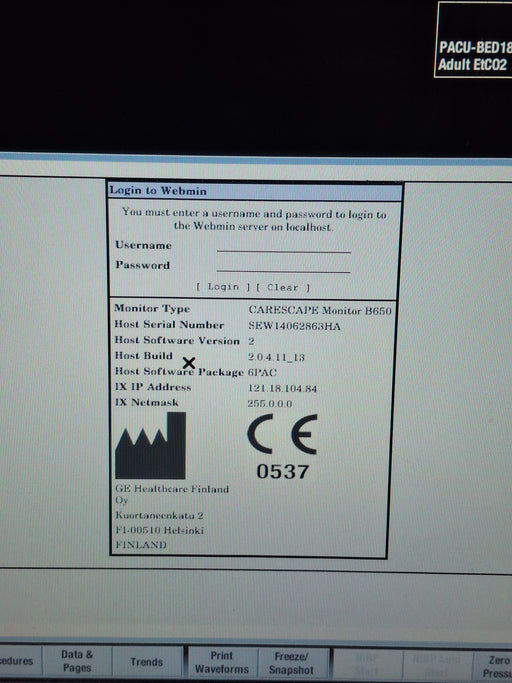Click the IX Netmask value 255.0.0.0
Viewport: 512px width, 683px height.
pos(270,404)
